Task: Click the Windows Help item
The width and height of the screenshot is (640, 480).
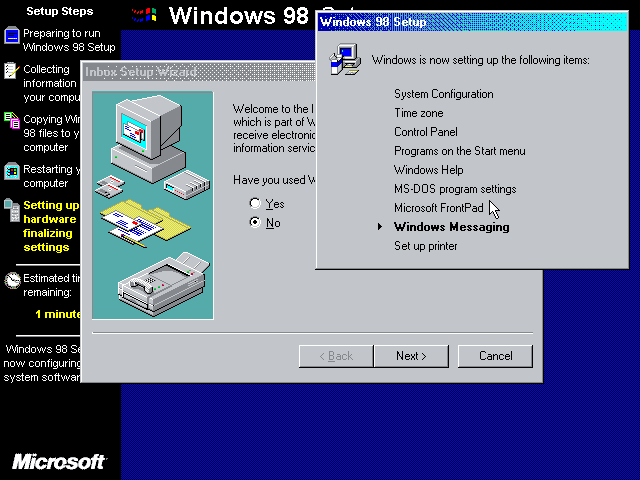Action: pyautogui.click(x=429, y=170)
